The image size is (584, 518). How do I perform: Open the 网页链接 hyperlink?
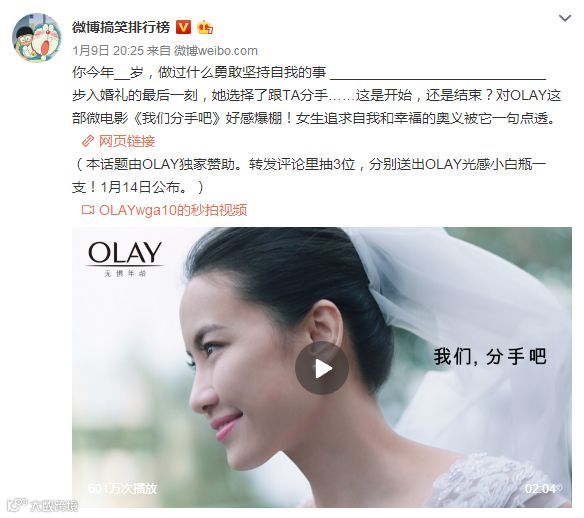click(x=127, y=141)
